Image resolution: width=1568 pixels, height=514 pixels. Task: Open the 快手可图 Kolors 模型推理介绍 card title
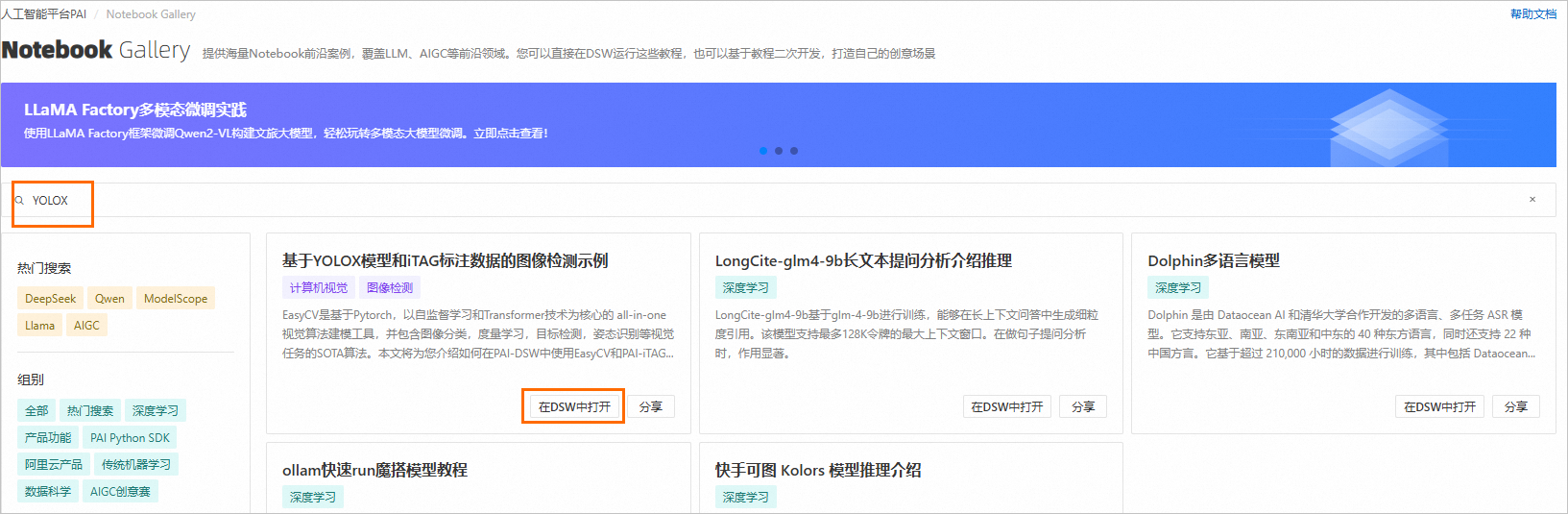[818, 471]
